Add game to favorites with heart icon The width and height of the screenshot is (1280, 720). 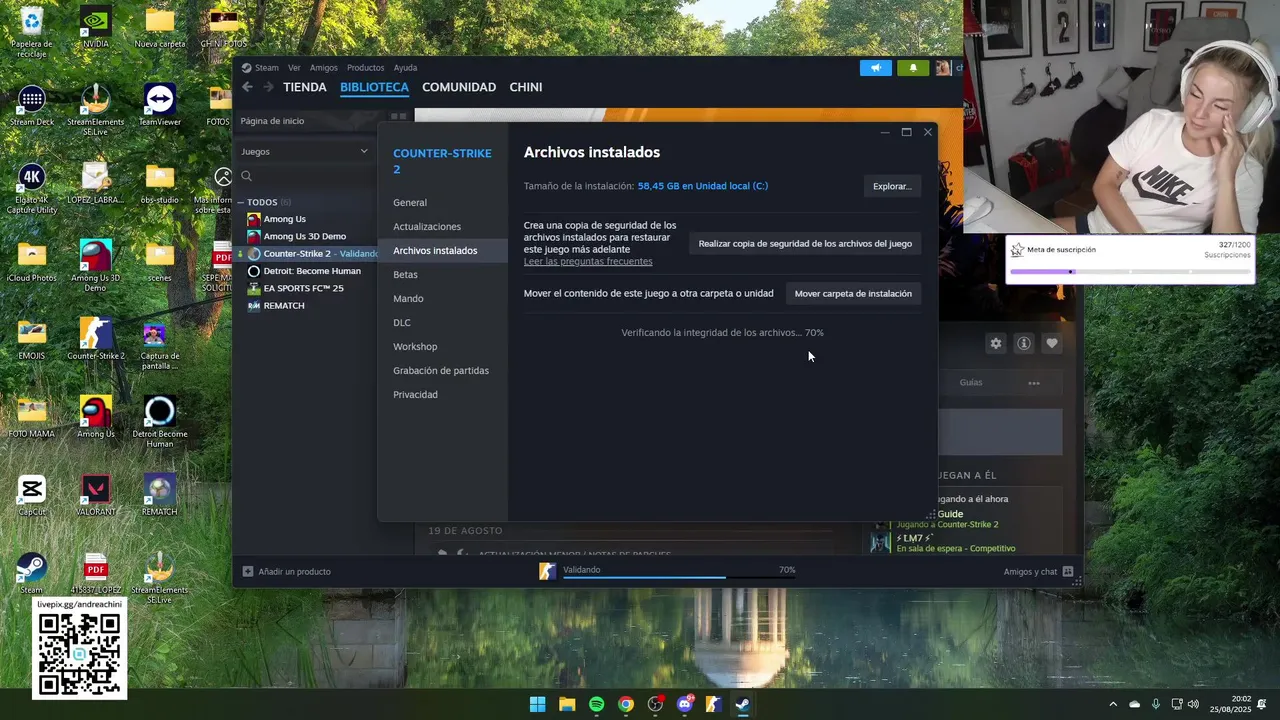[1052, 343]
